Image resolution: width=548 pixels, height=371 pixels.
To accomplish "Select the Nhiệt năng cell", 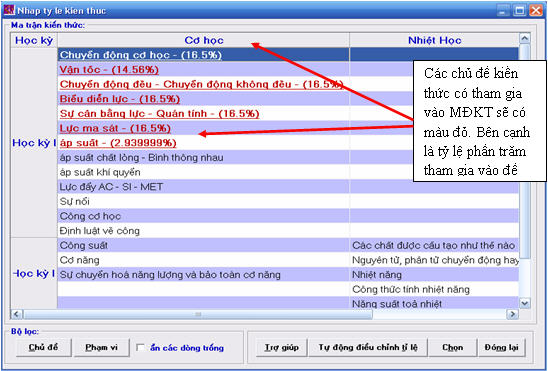I will pyautogui.click(x=434, y=275).
